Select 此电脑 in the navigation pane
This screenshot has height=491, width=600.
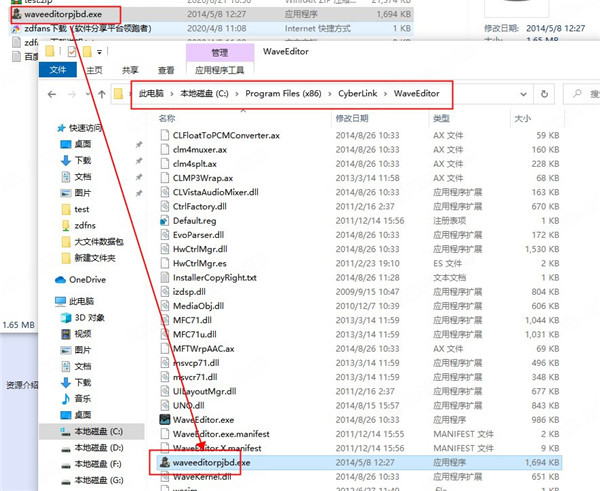81,302
